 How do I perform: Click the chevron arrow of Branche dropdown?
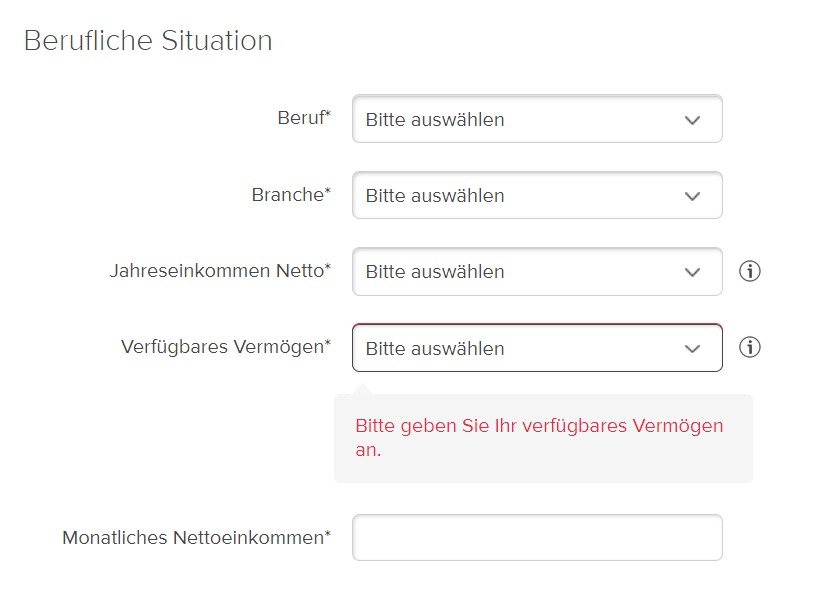point(692,196)
